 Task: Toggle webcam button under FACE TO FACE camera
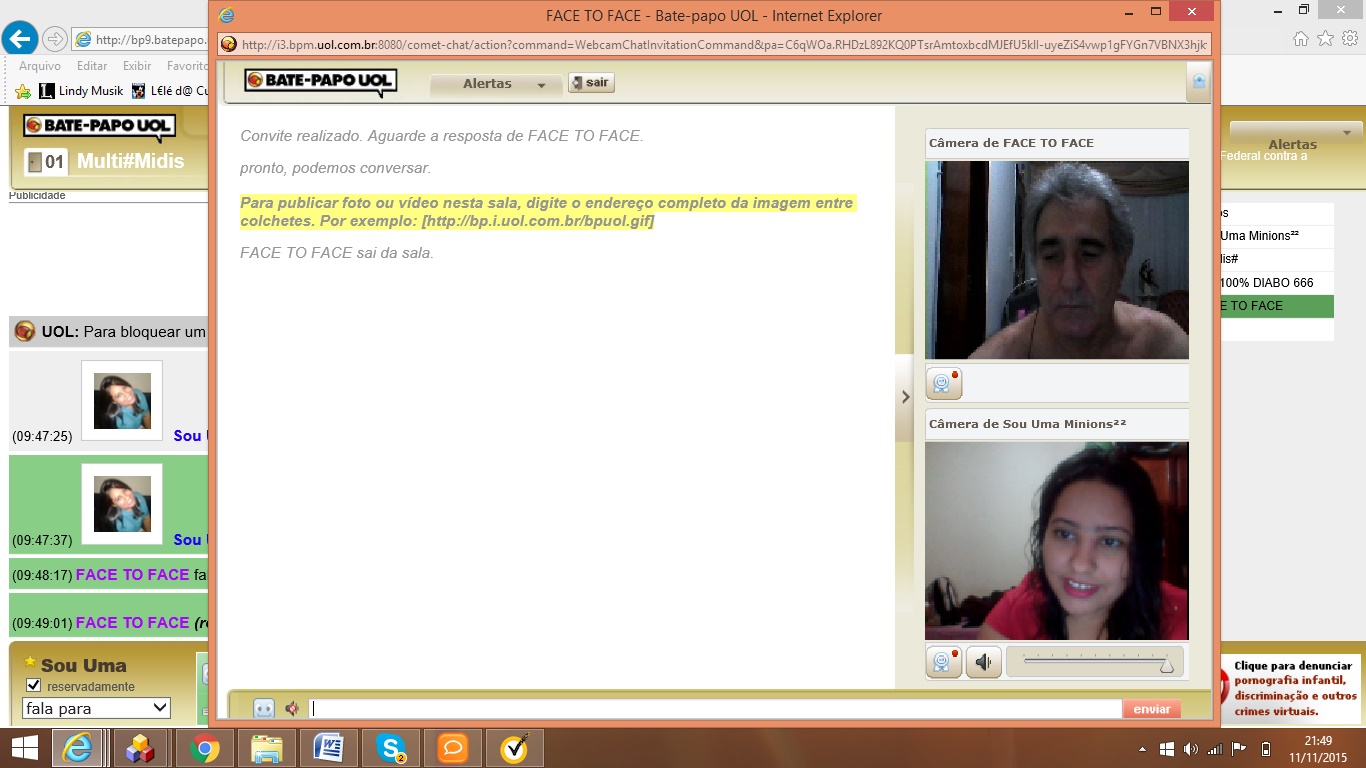tap(943, 383)
